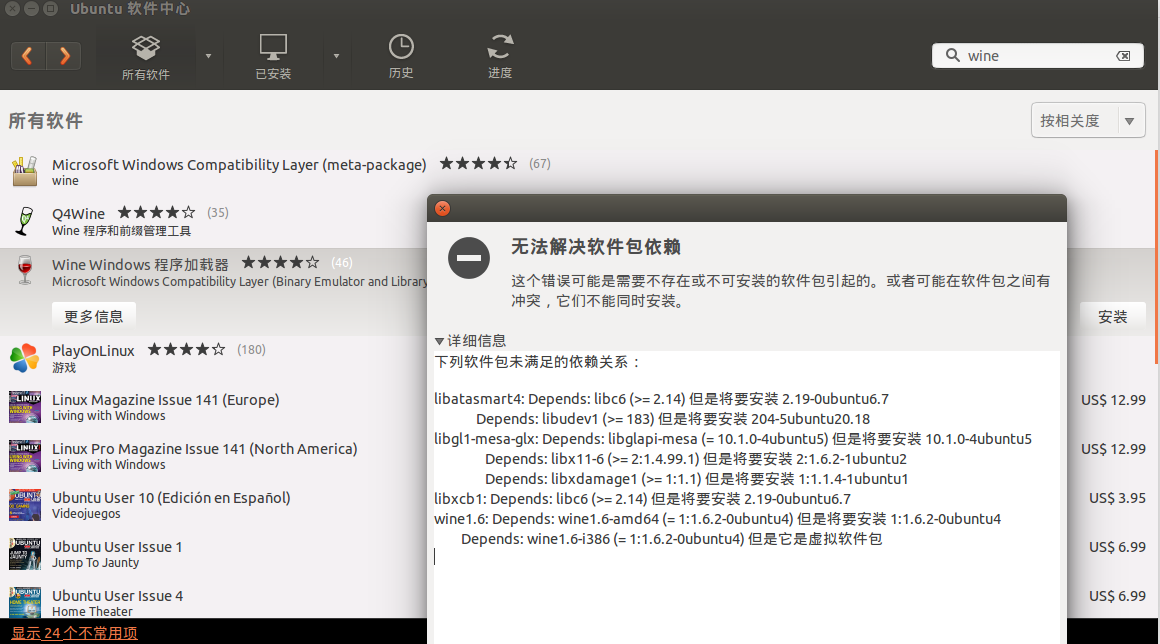Click star rating of Microsoft Windows Compatibility Layer
The height and width of the screenshot is (644, 1160).
pyautogui.click(x=478, y=163)
